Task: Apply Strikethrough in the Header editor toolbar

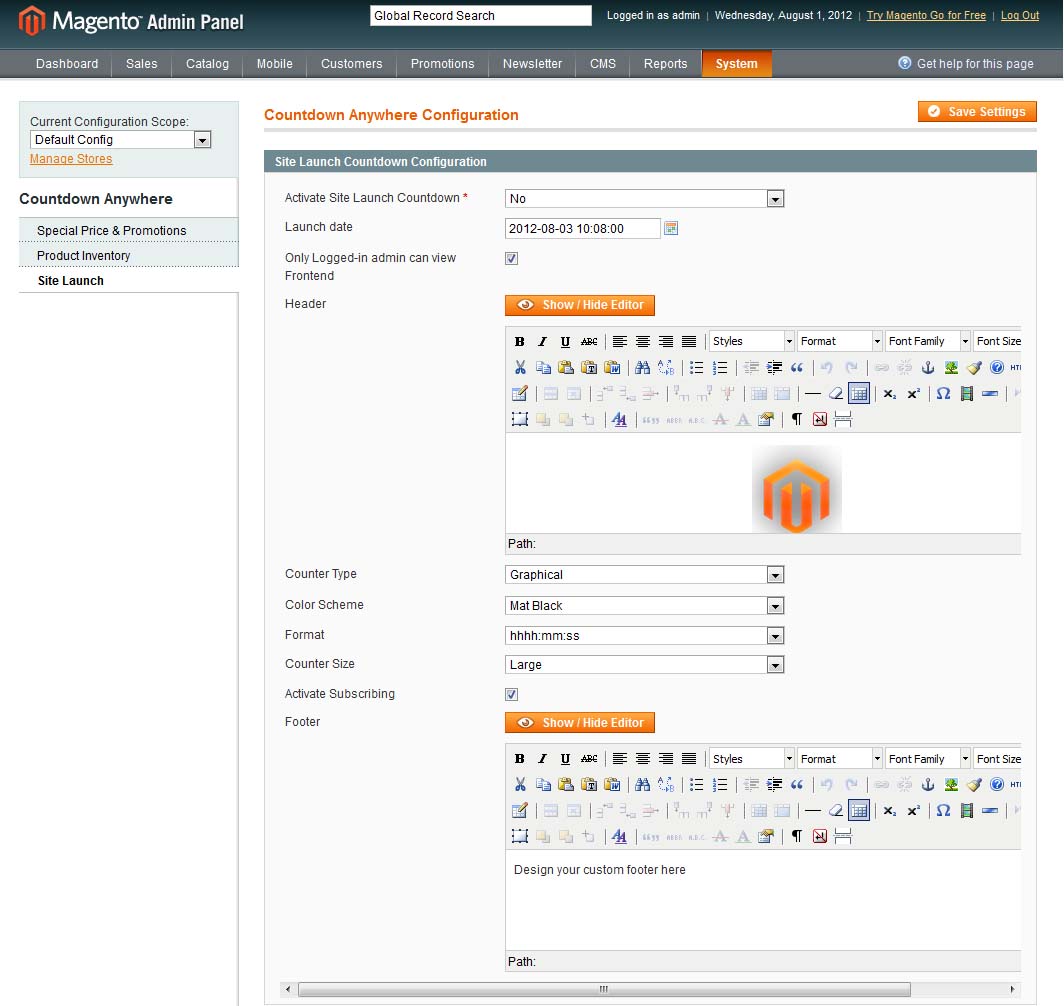Action: [x=589, y=341]
